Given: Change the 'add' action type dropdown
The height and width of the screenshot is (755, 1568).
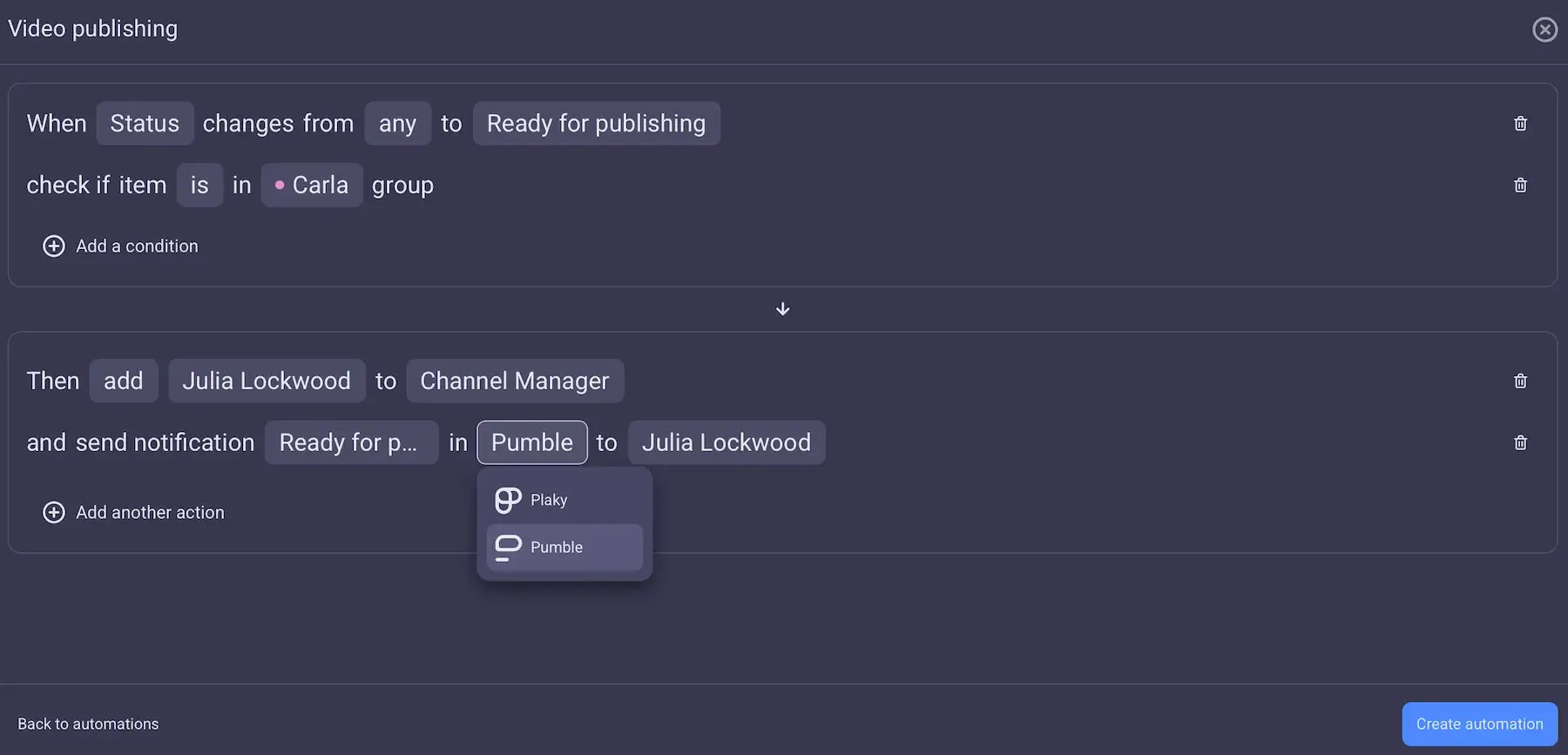Looking at the screenshot, I should (123, 381).
